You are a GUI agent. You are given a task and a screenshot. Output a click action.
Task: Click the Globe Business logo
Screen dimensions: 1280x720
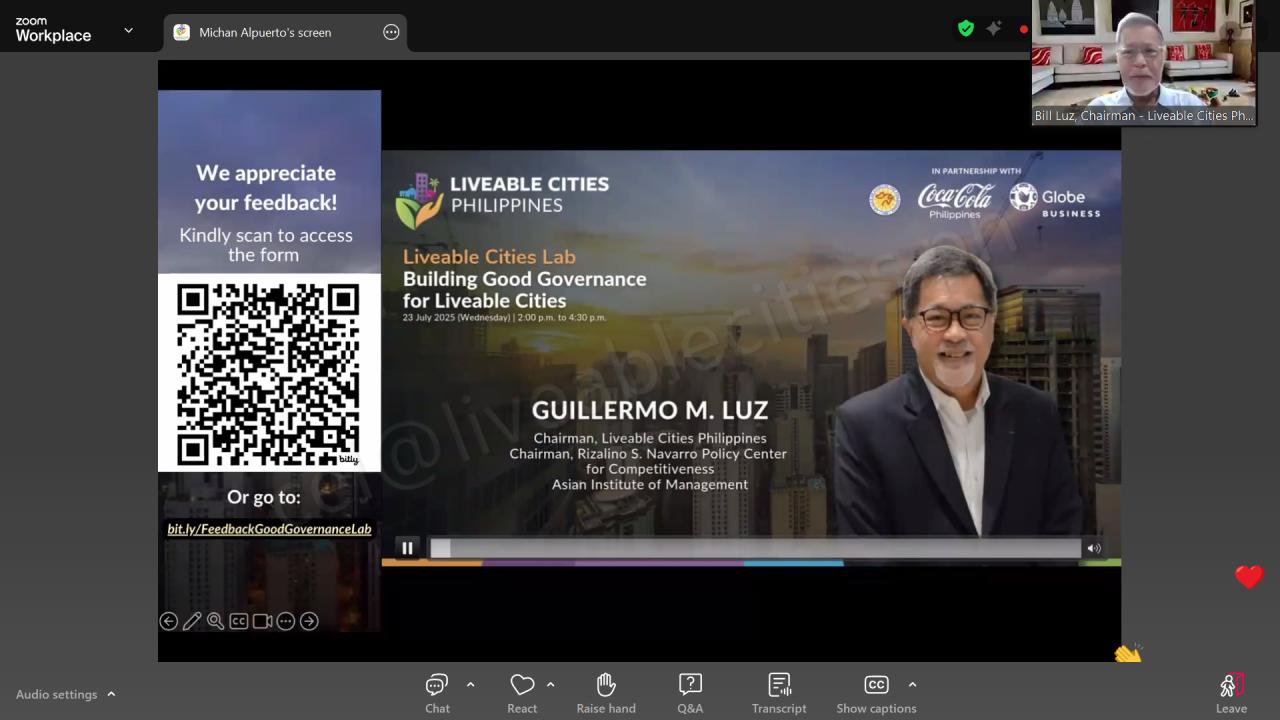point(1055,199)
